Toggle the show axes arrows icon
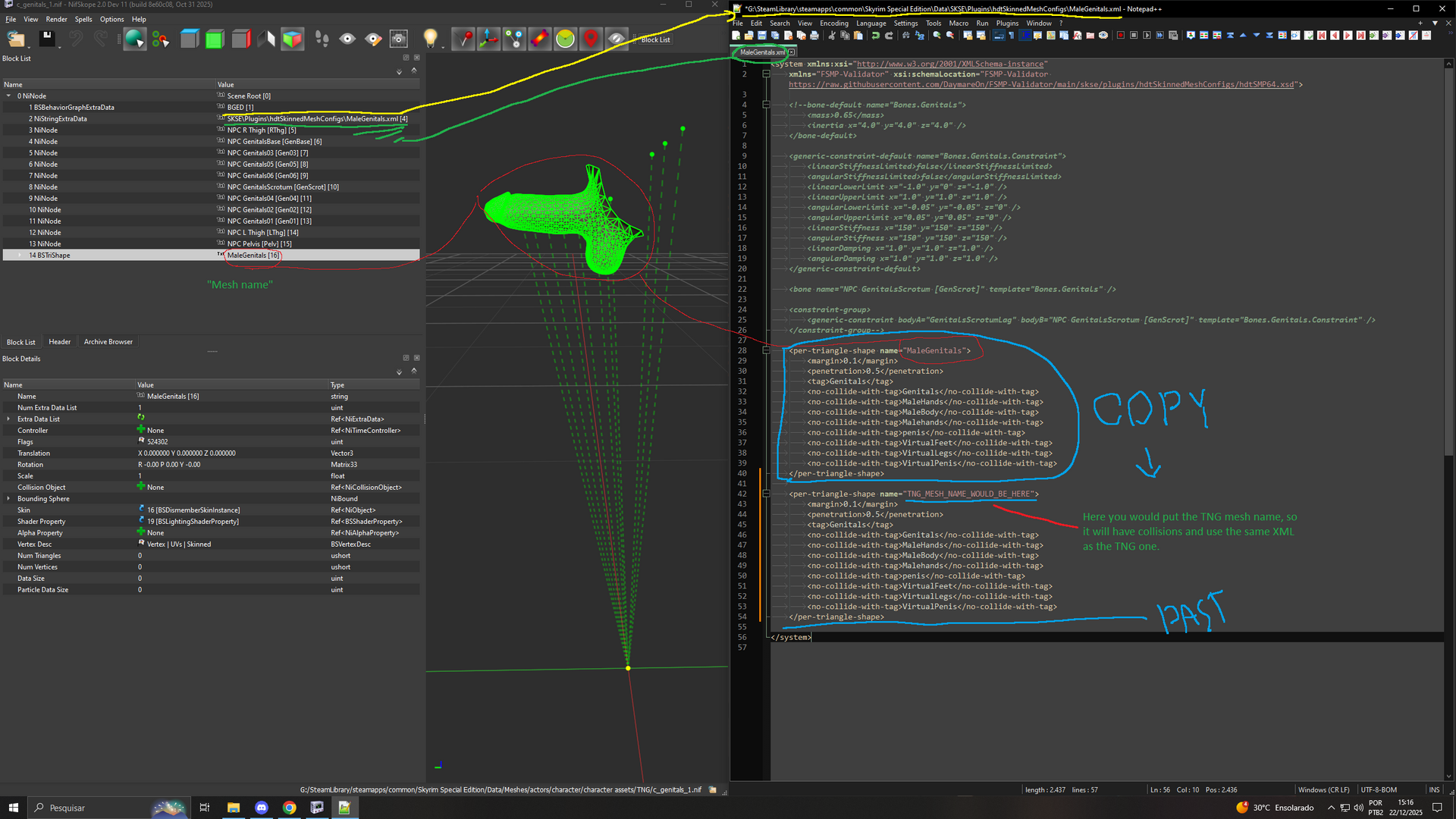Screen dimensions: 1456x819 488,38
